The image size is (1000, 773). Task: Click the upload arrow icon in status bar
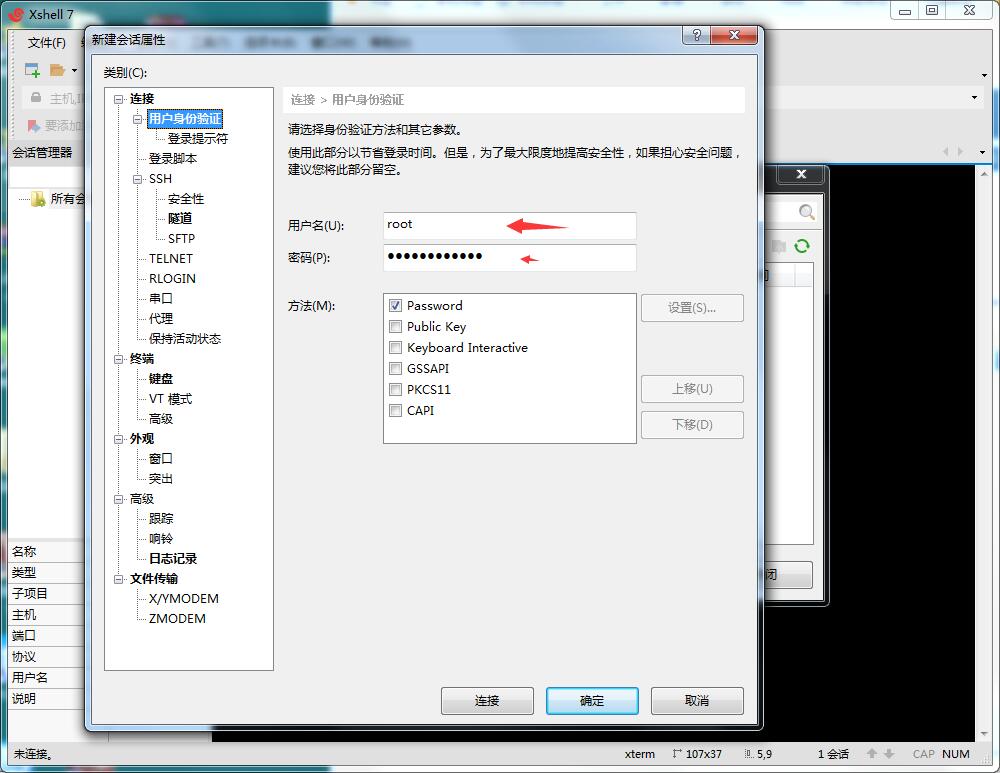point(872,754)
